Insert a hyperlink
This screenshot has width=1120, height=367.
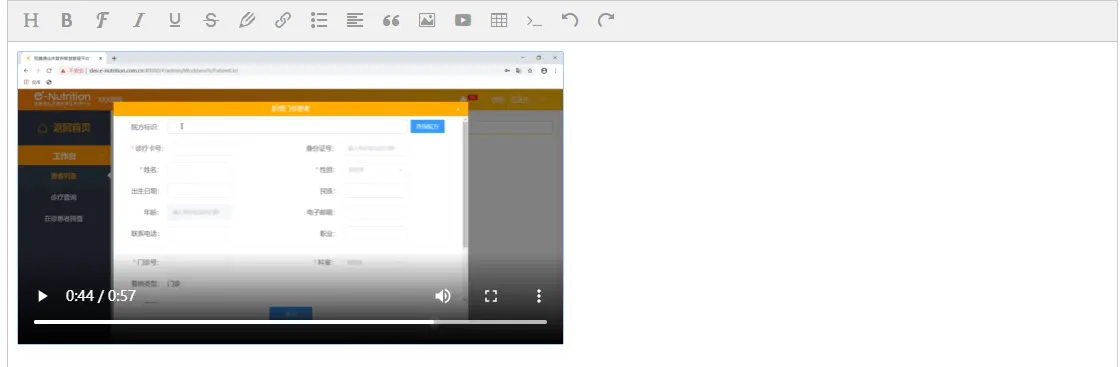[283, 20]
